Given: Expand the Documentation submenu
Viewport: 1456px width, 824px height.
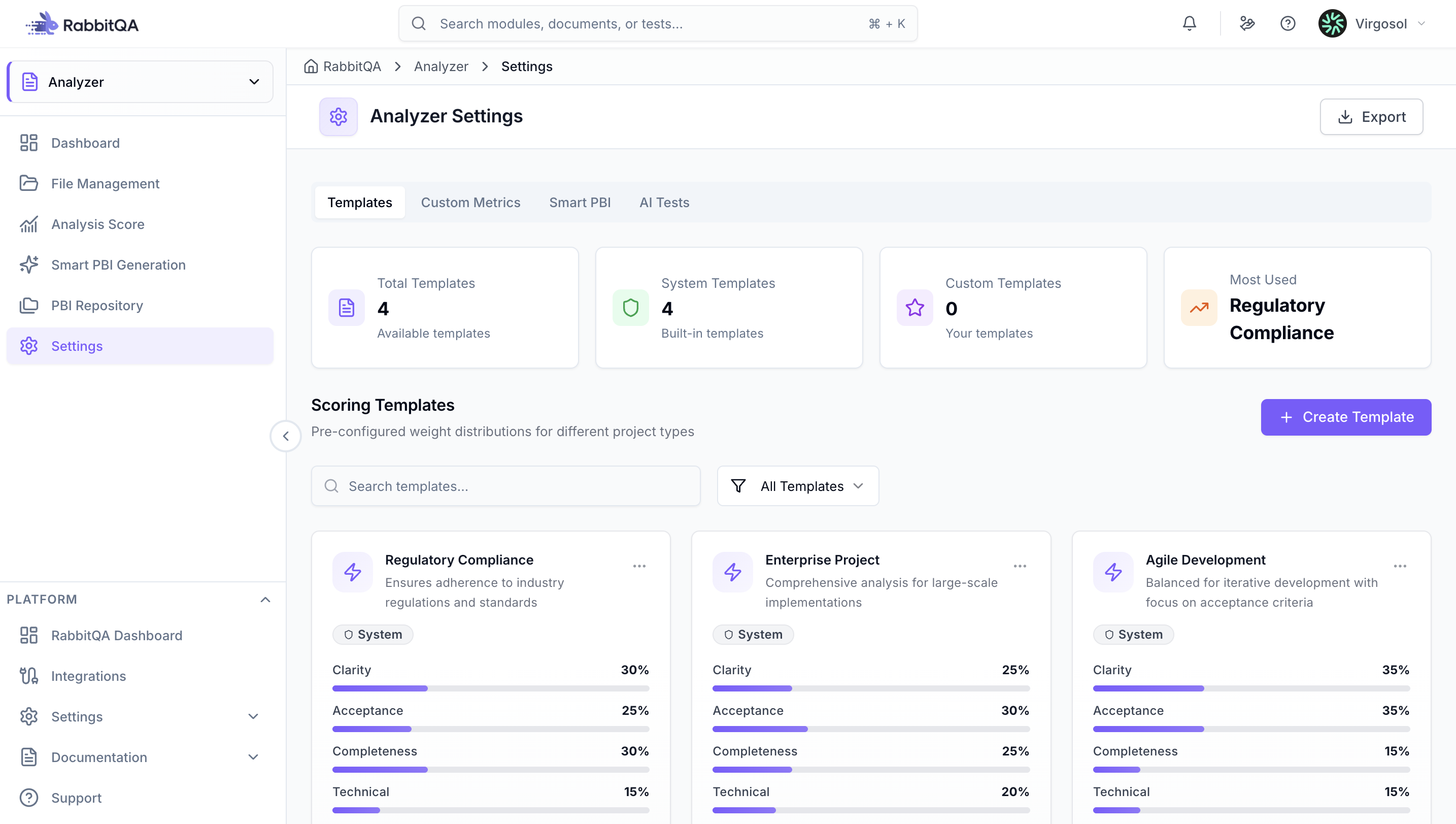Looking at the screenshot, I should coord(253,757).
